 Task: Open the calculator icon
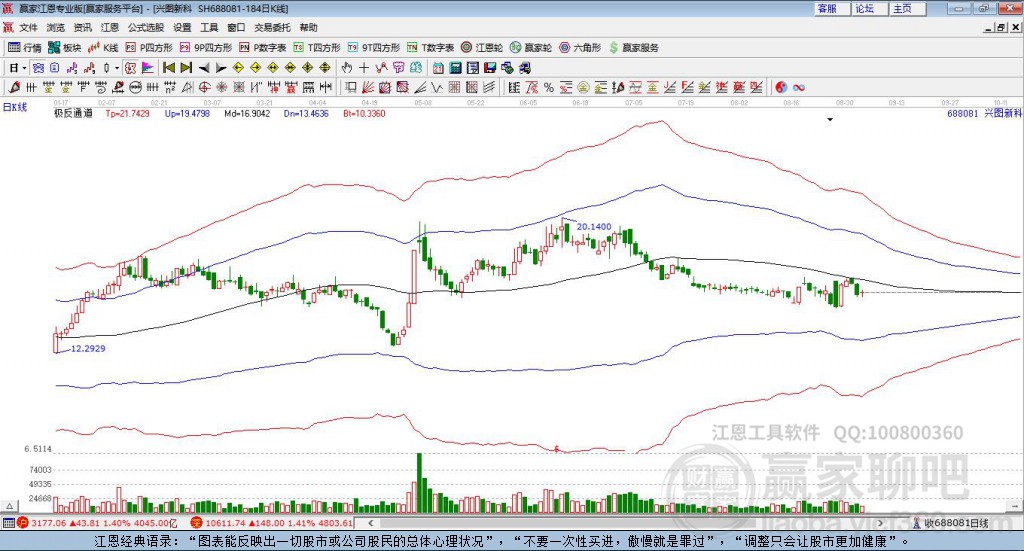click(456, 68)
